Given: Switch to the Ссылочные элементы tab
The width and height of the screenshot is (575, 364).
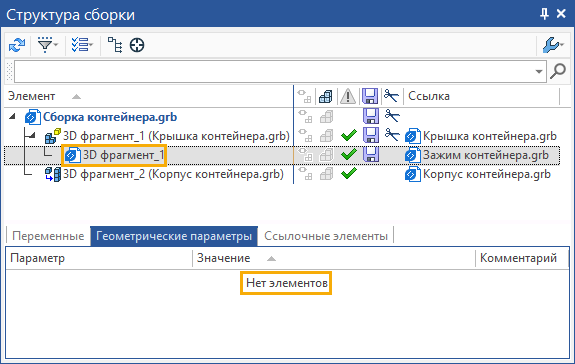Looking at the screenshot, I should (326, 236).
